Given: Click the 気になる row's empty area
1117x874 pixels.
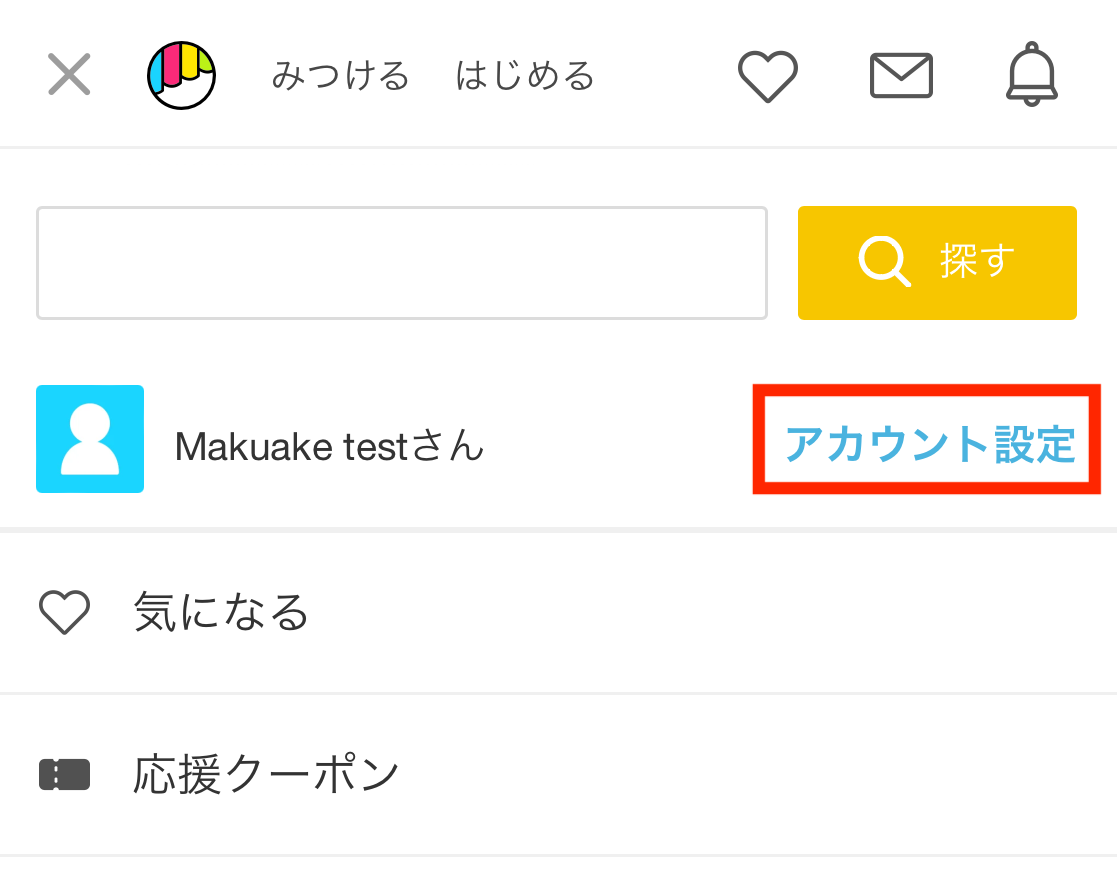Looking at the screenshot, I should coord(712,613).
